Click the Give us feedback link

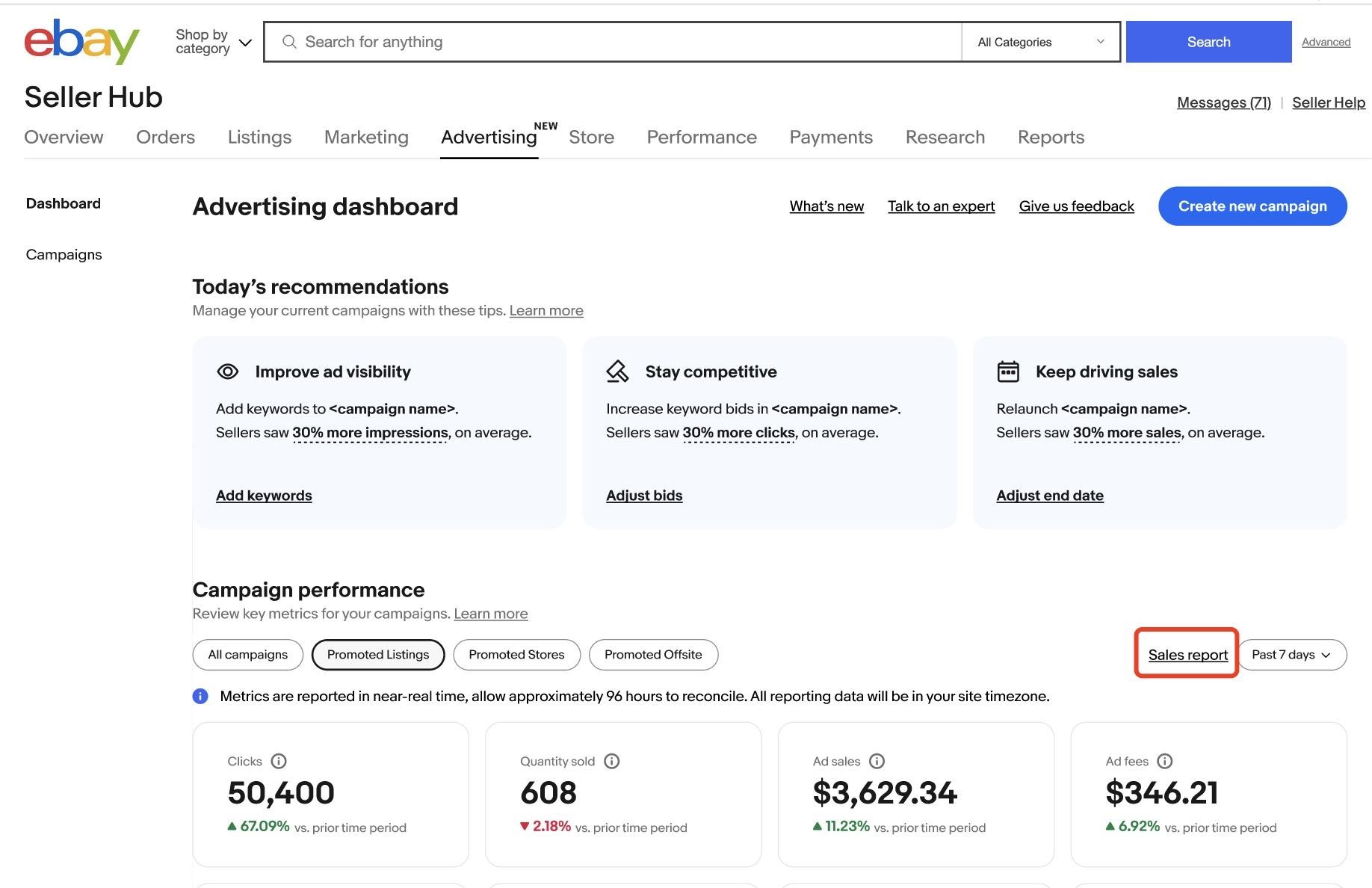1076,206
